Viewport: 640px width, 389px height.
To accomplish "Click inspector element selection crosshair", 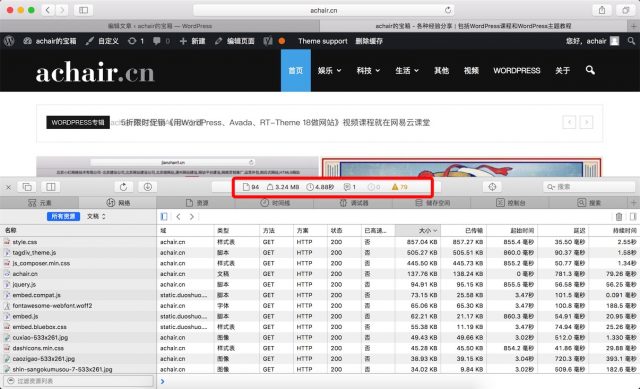I will (x=492, y=187).
